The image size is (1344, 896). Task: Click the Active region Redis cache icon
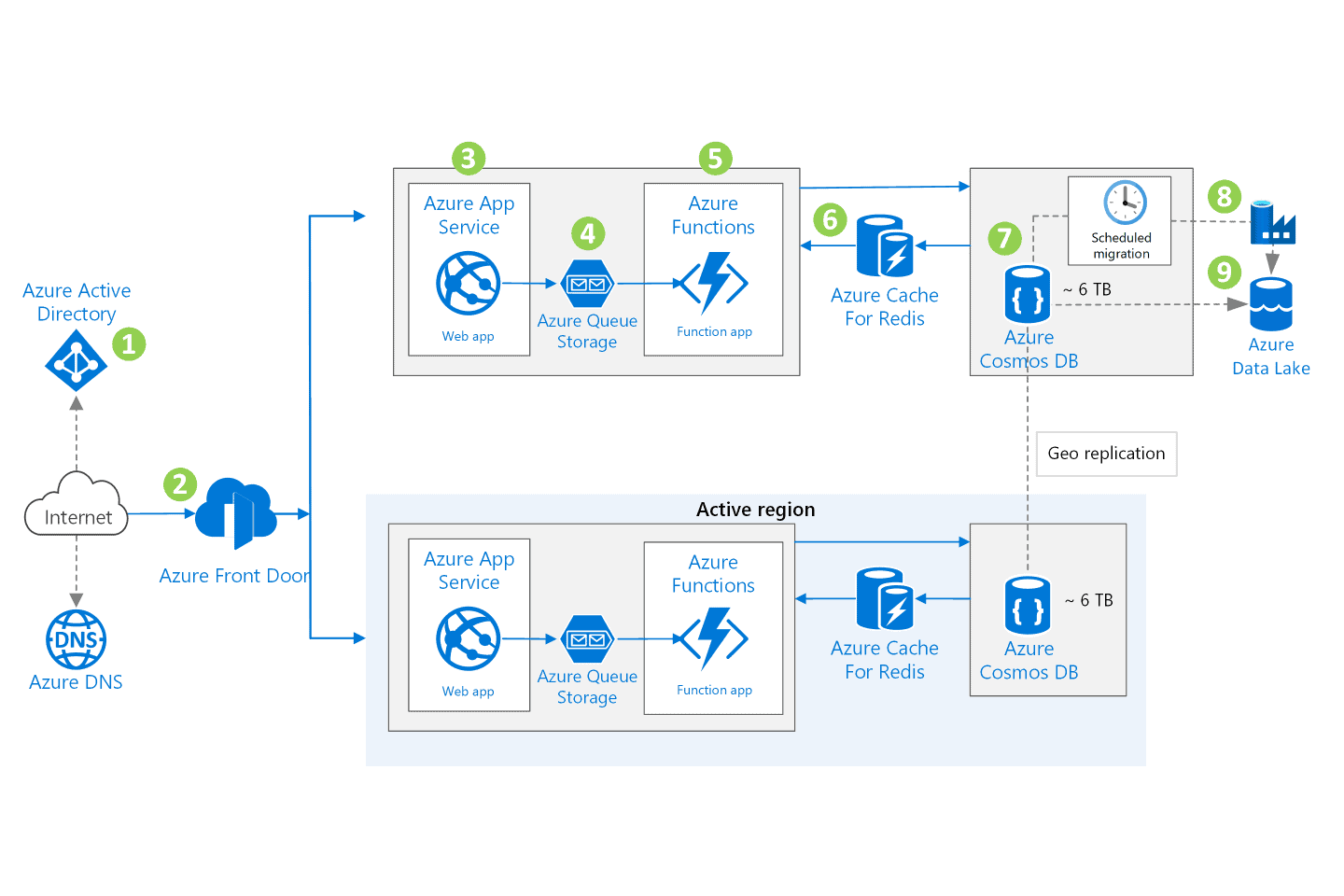coord(885,599)
